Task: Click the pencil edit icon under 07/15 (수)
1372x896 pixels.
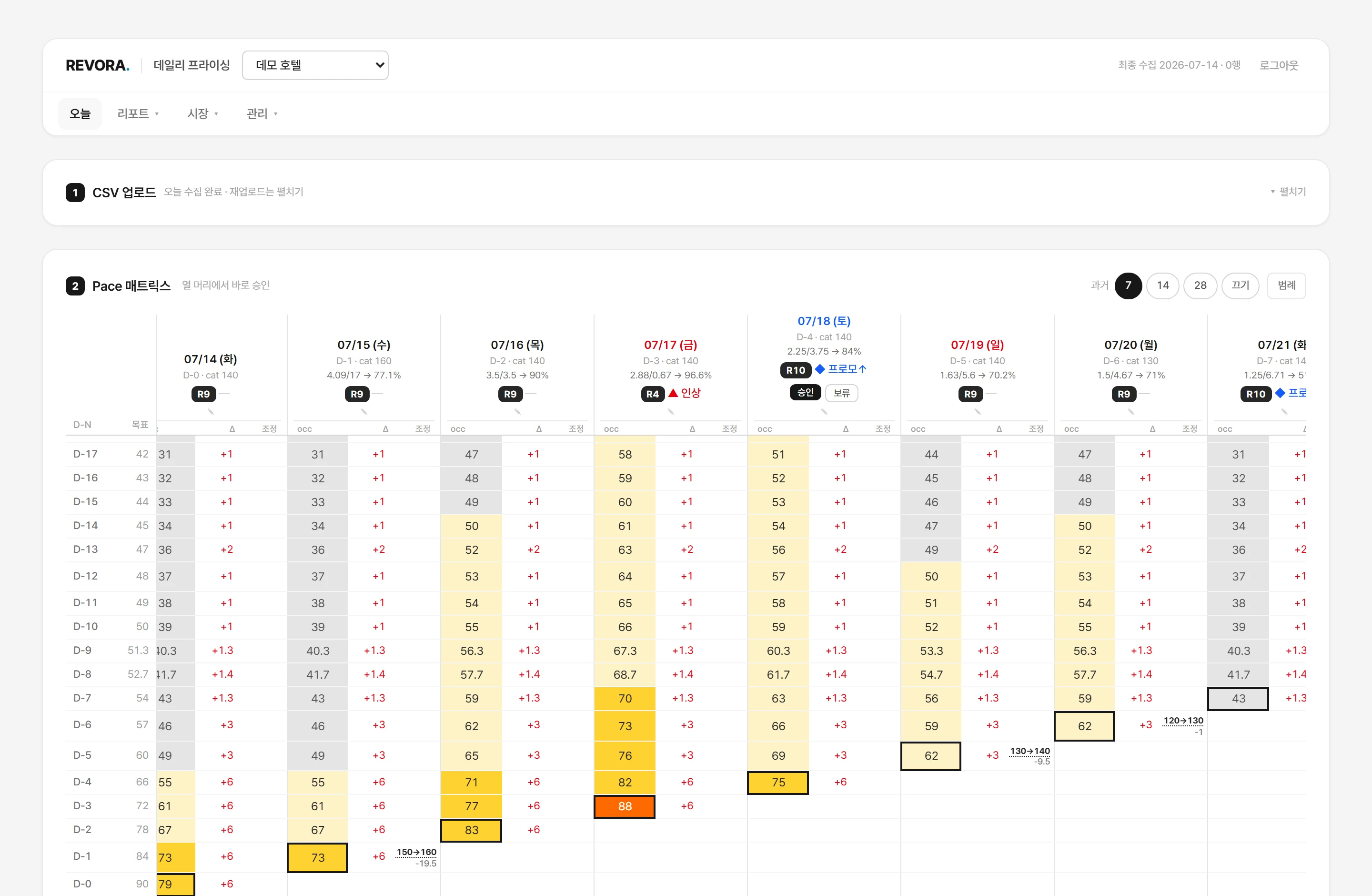Action: point(364,412)
